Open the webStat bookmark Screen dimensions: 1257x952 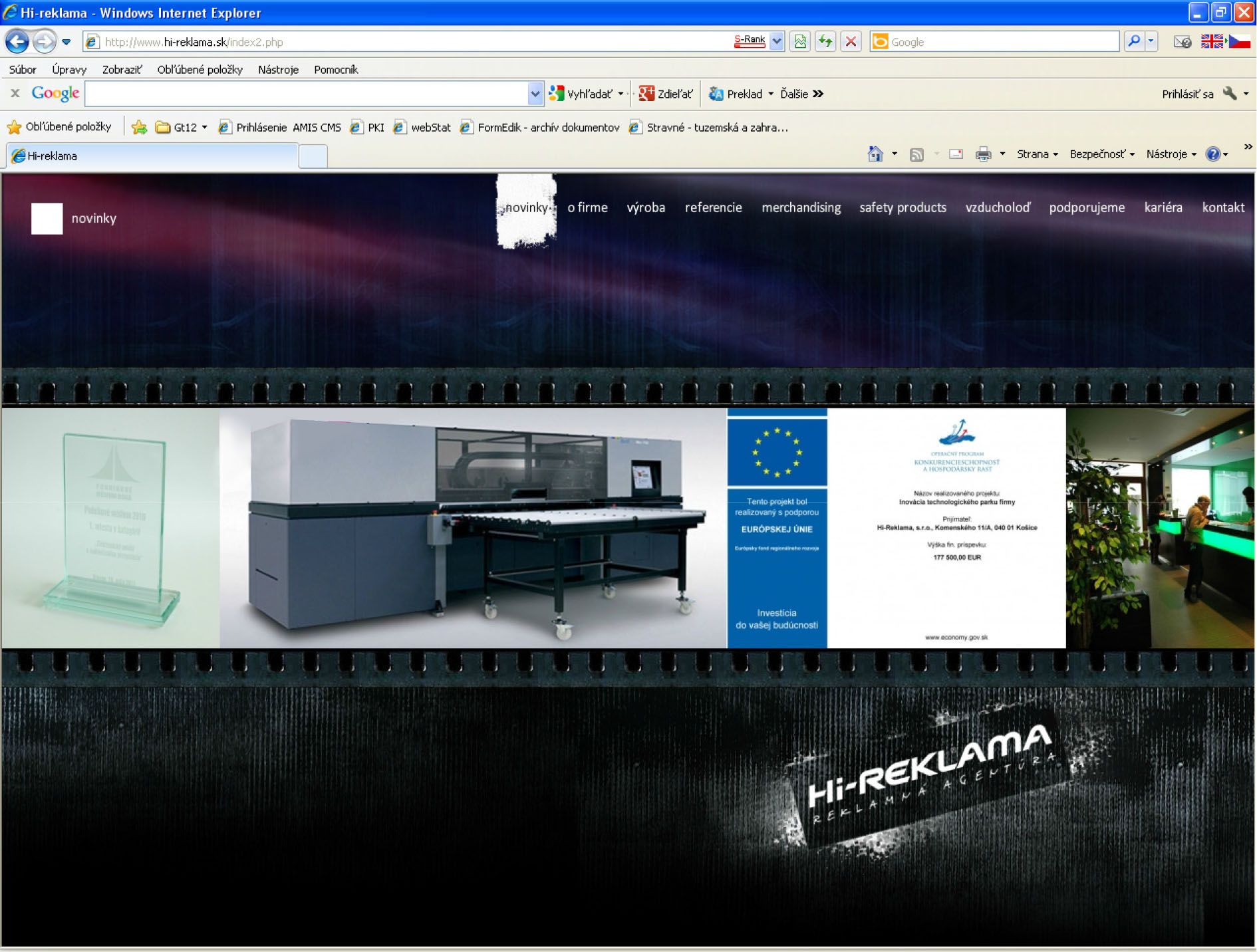tap(422, 127)
